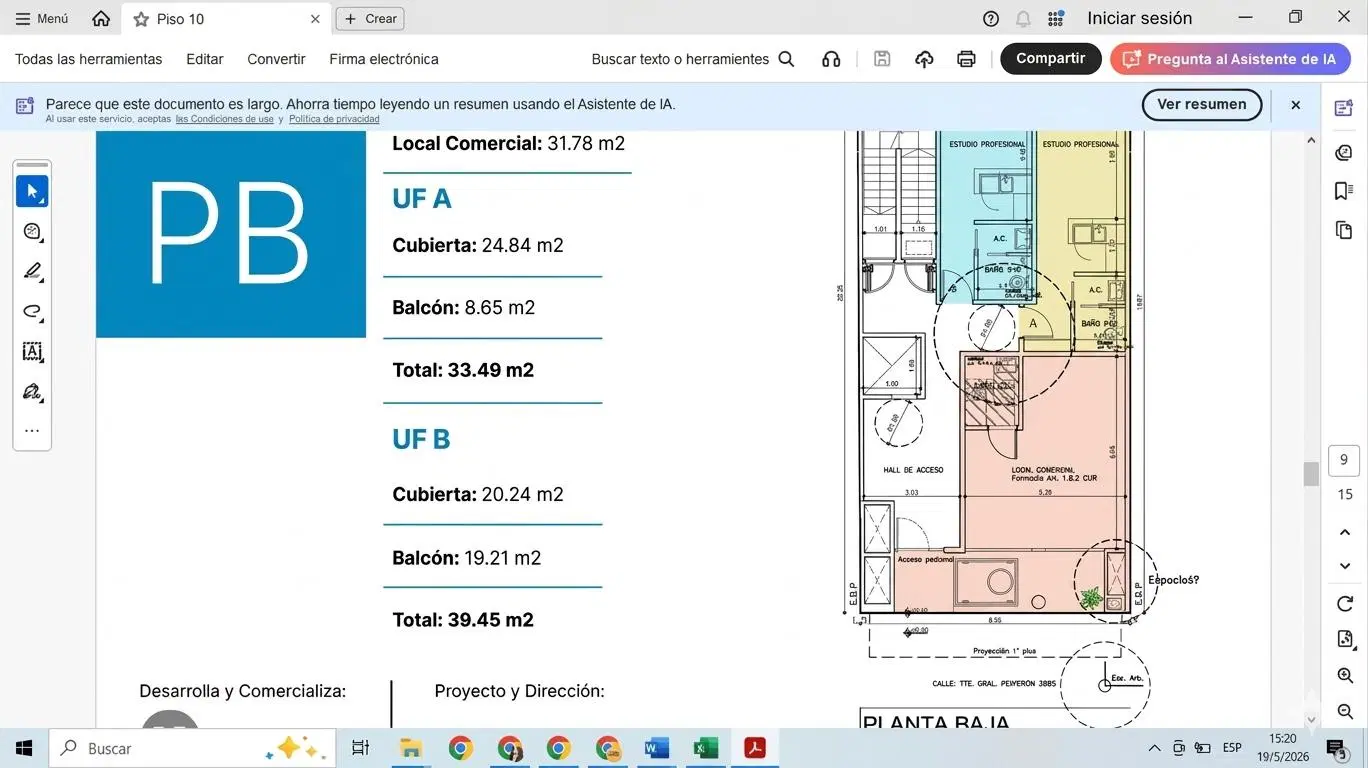Image resolution: width=1368 pixels, height=768 pixels.
Task: Close the Piso 10 tab
Action: (x=315, y=19)
